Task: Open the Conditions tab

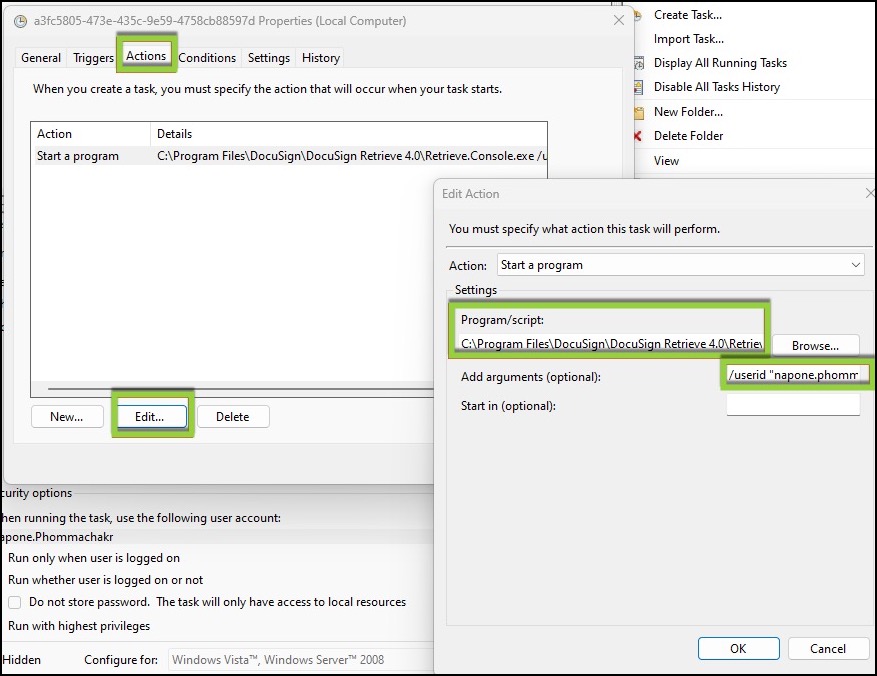Action: coord(207,57)
